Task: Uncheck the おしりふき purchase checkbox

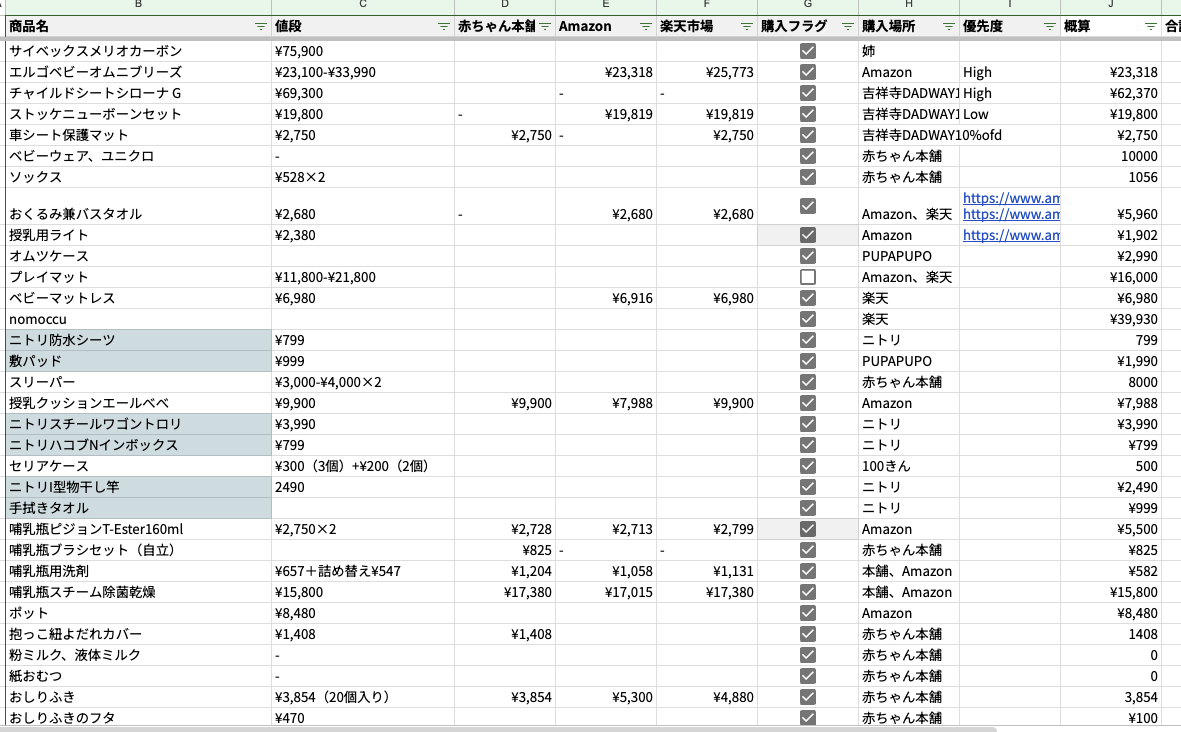Action: click(808, 697)
